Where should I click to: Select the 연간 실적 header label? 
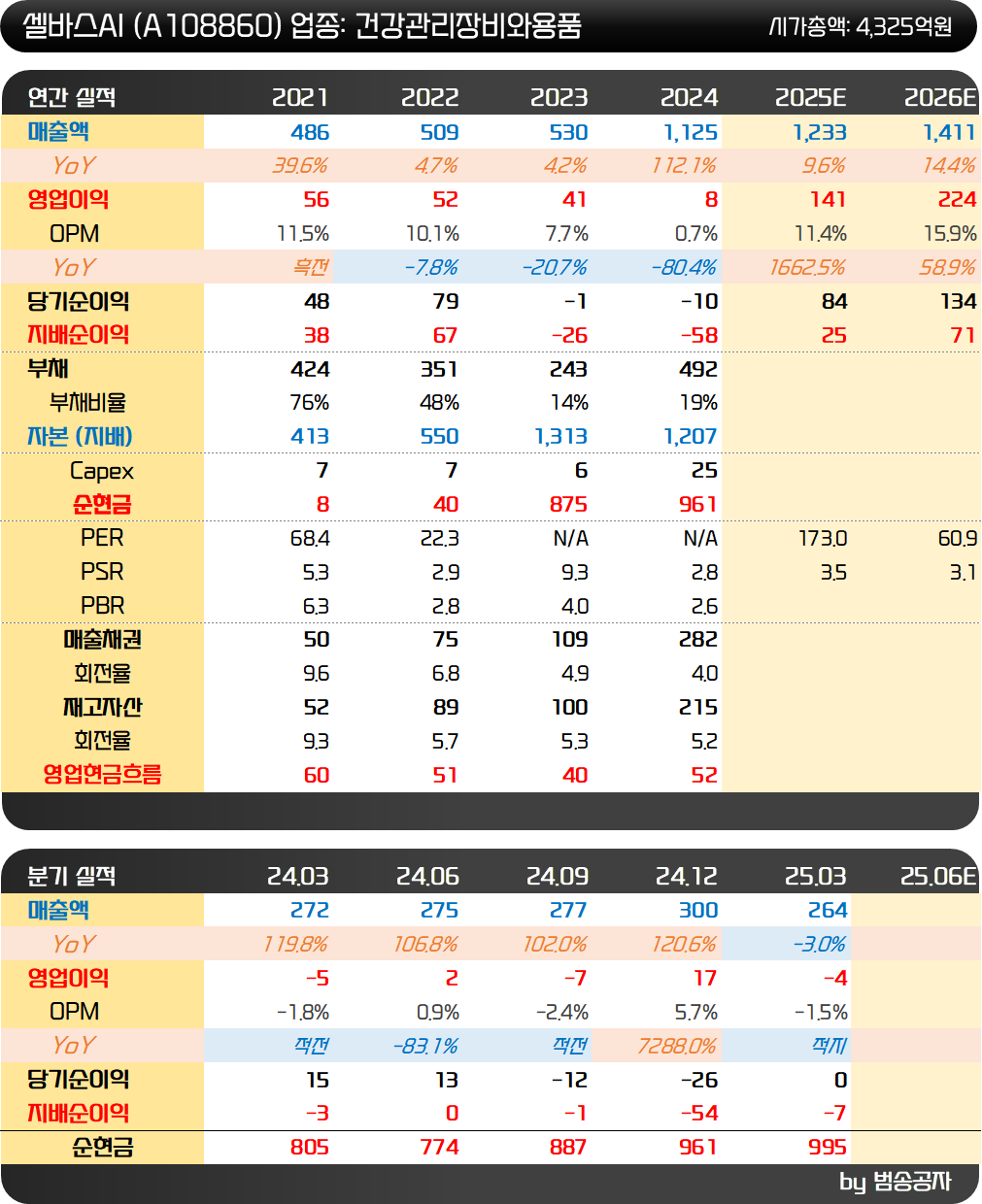(72, 97)
